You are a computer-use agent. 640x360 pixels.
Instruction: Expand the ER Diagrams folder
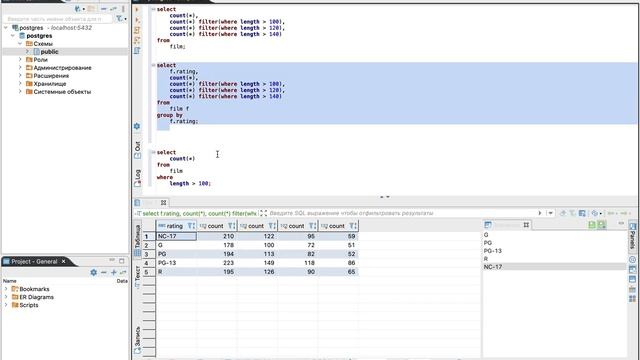[x=6, y=297]
